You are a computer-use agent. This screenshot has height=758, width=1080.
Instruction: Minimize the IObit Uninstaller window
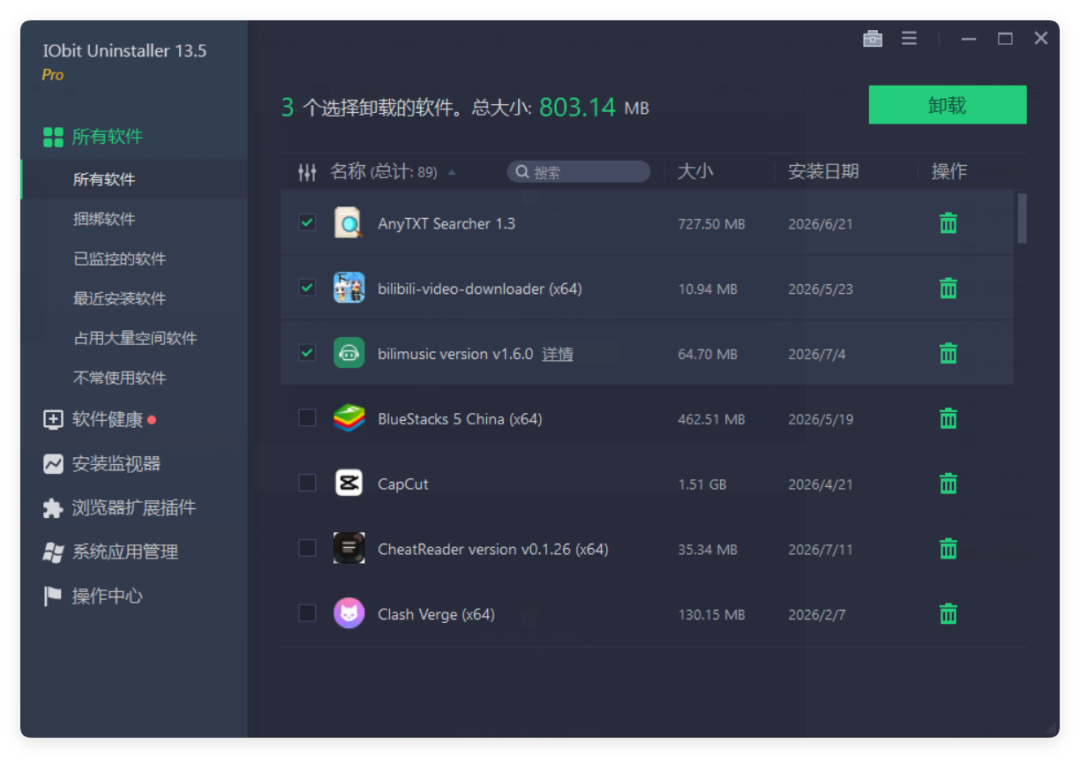[x=968, y=39]
